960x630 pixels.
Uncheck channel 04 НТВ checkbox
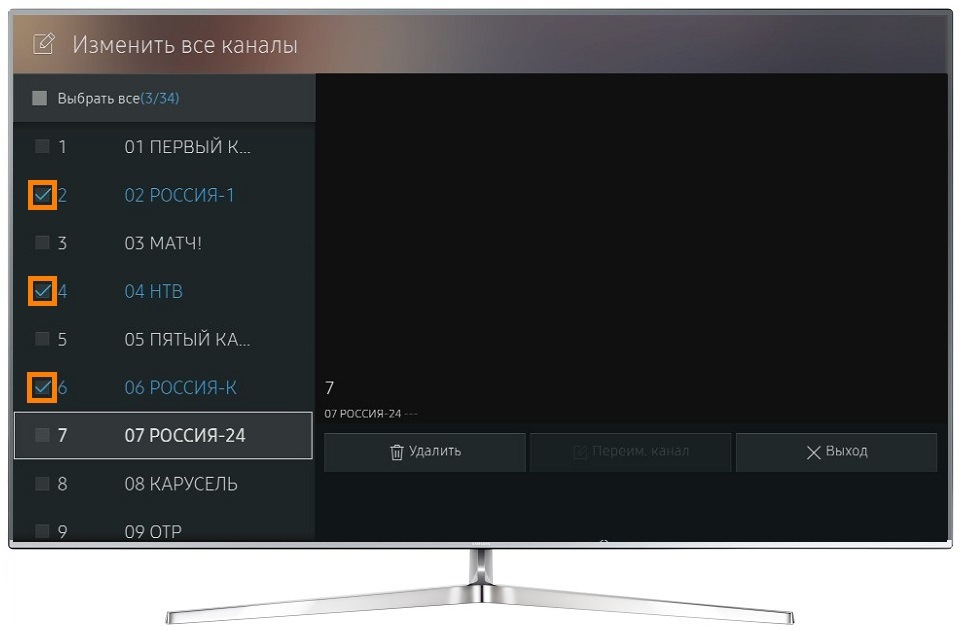(x=42, y=291)
